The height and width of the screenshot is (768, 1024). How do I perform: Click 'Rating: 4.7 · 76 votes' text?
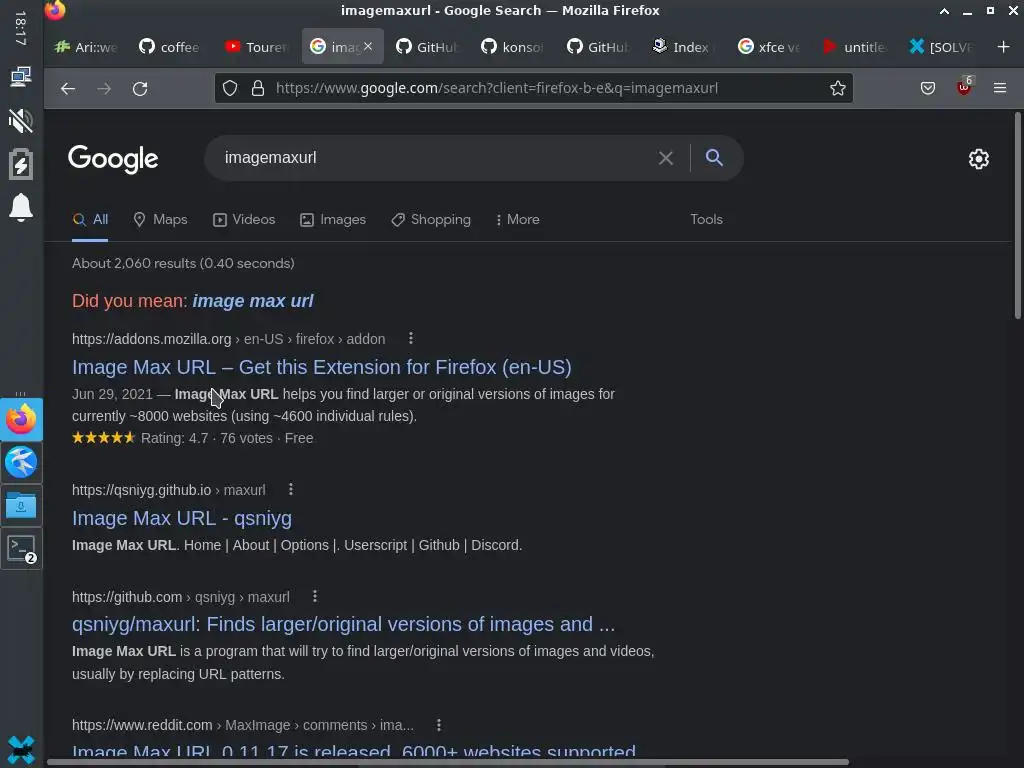(207, 438)
